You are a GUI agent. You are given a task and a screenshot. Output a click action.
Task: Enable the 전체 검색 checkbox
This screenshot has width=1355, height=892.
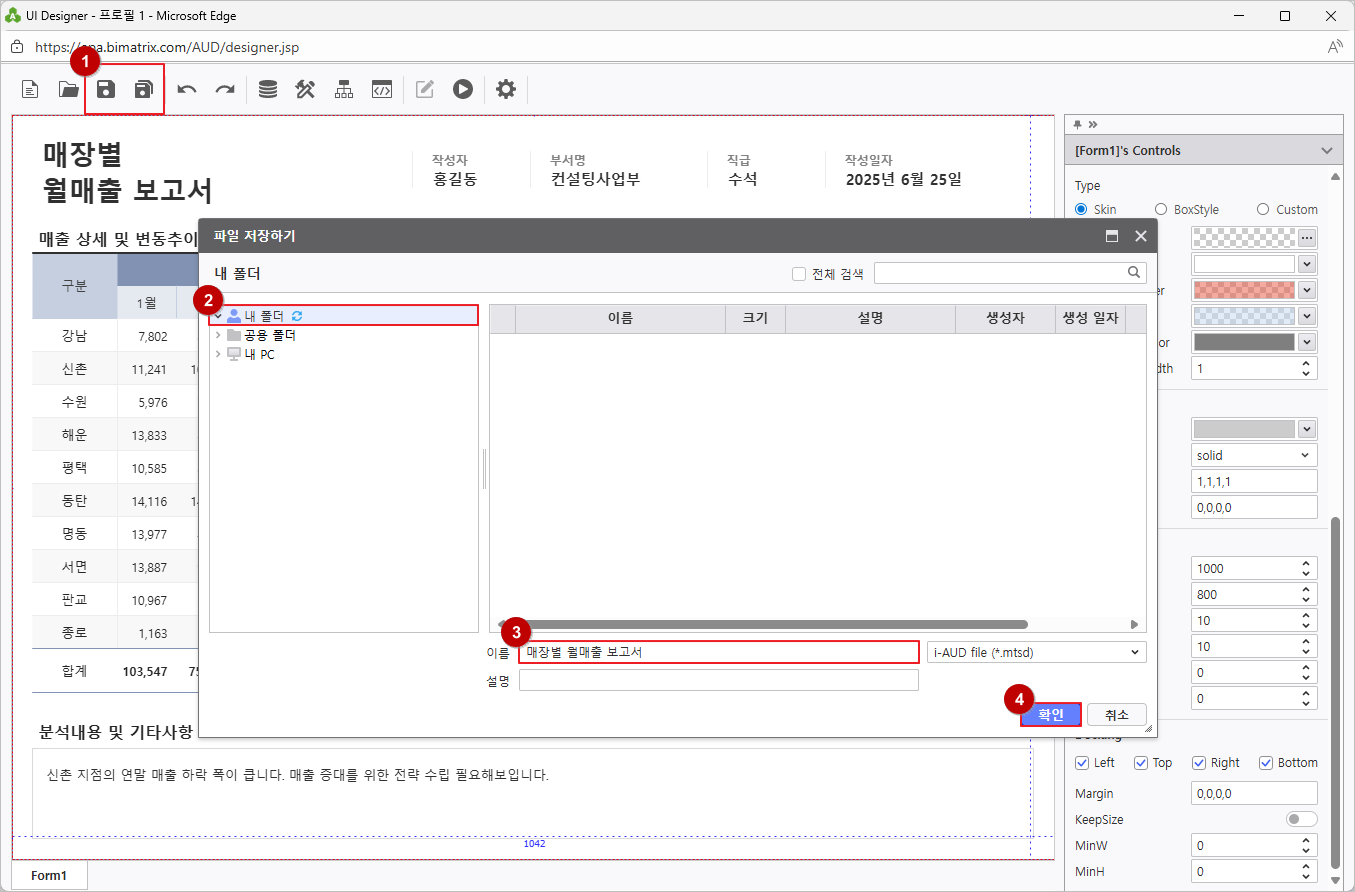point(799,274)
